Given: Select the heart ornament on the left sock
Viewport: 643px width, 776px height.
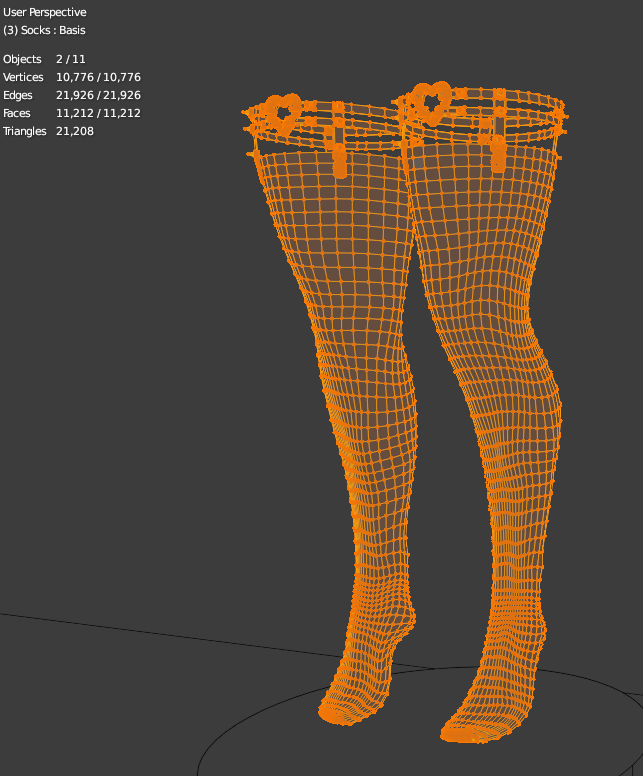Looking at the screenshot, I should [283, 114].
